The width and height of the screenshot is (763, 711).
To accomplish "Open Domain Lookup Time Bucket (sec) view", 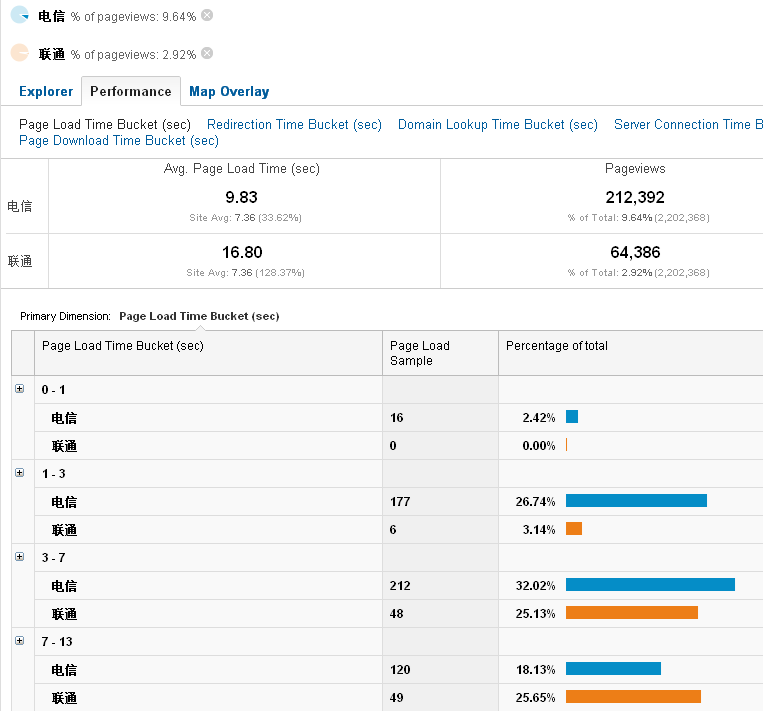I will [497, 125].
